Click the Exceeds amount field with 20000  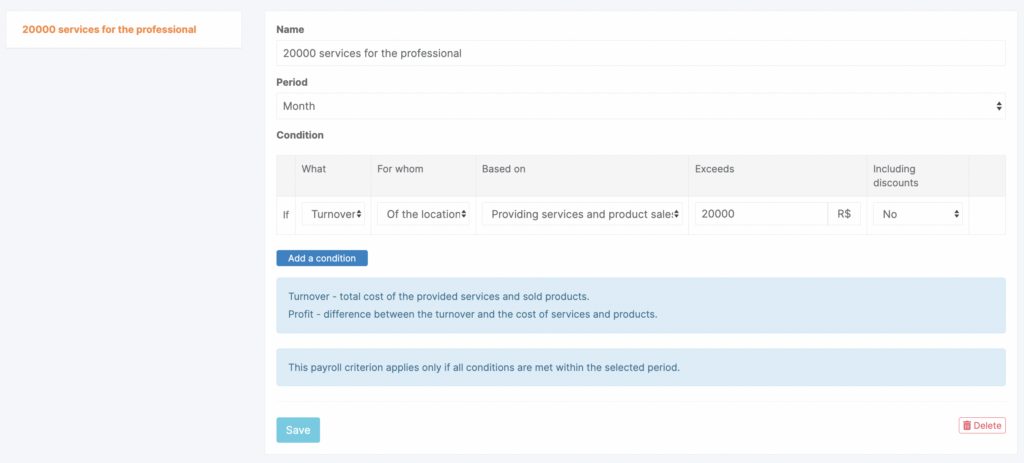pos(761,214)
